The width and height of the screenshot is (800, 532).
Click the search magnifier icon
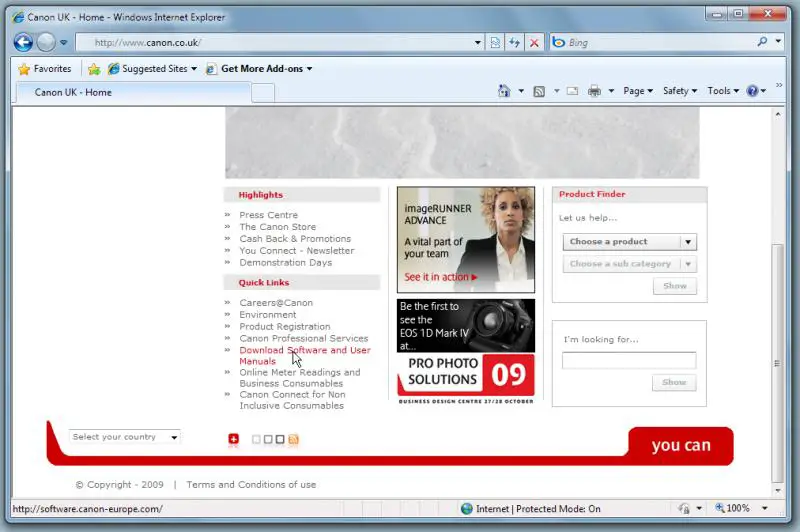click(x=762, y=42)
